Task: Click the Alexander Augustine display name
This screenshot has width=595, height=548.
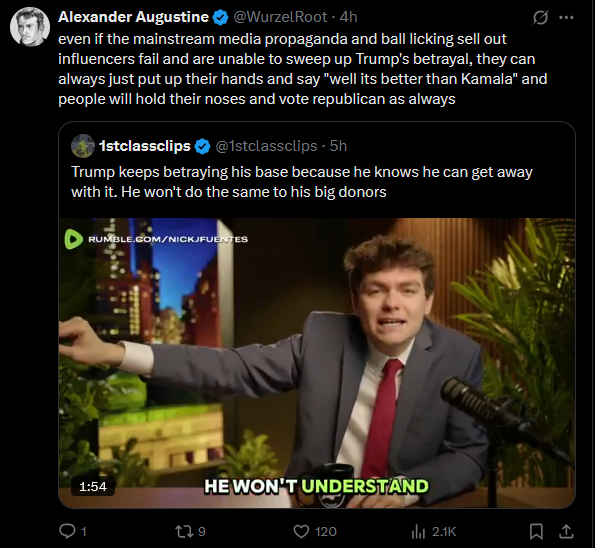Action: point(133,17)
